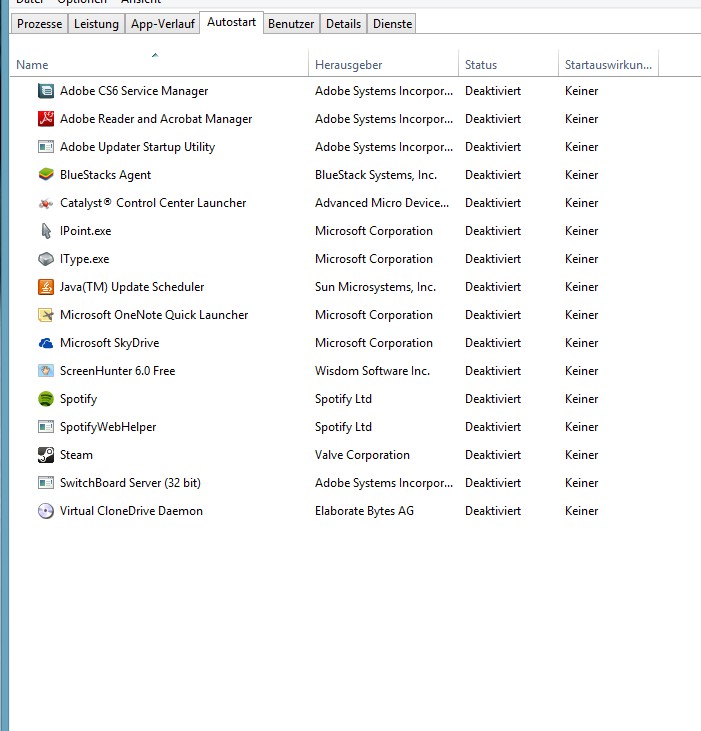Click Microsoft Corporation publisher in IPoint.exe row
701x731 pixels.
(x=374, y=231)
